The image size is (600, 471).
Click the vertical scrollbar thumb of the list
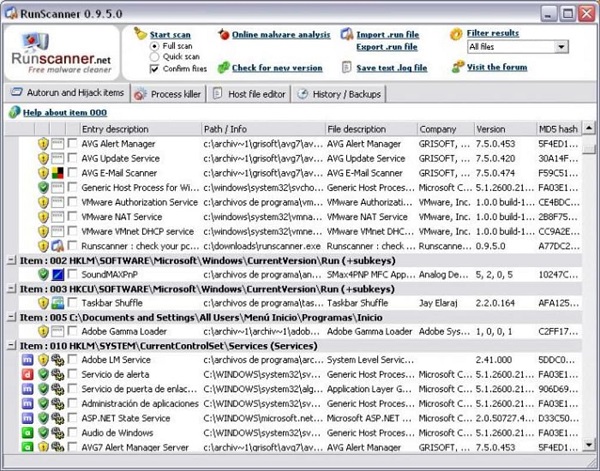[x=589, y=148]
